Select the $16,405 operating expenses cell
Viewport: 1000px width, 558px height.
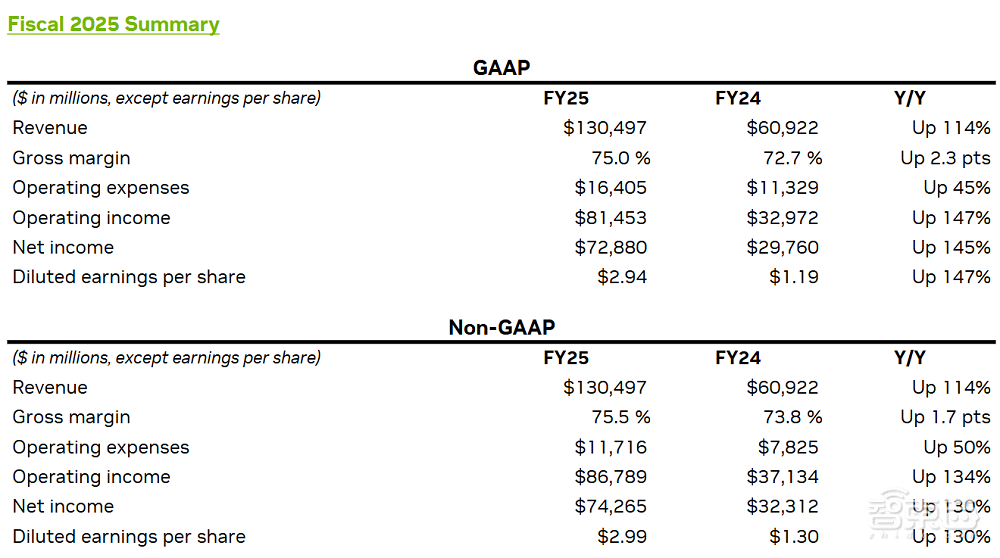[610, 188]
